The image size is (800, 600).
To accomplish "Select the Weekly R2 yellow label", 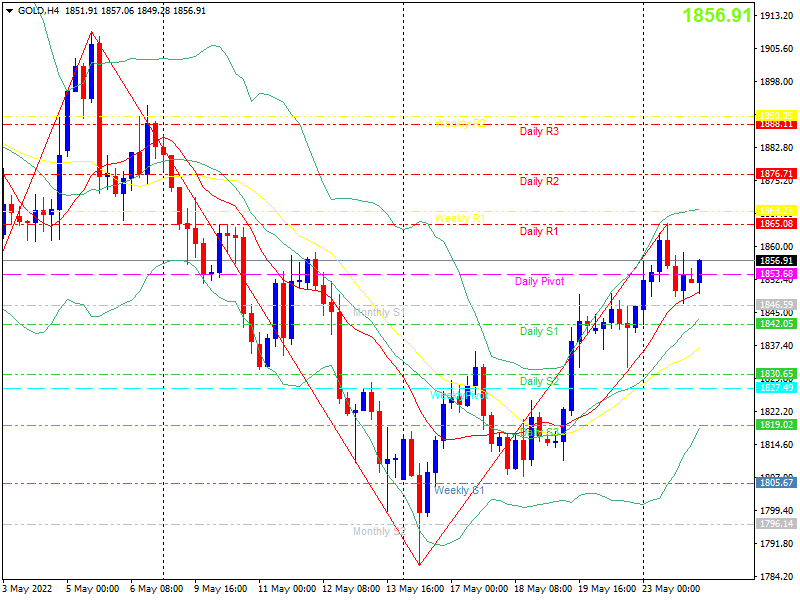I will click(460, 123).
